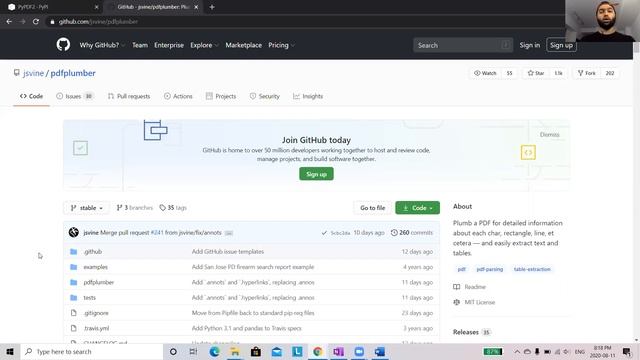The image size is (640, 360).
Task: Open the 3 branches link
Action: 134,208
